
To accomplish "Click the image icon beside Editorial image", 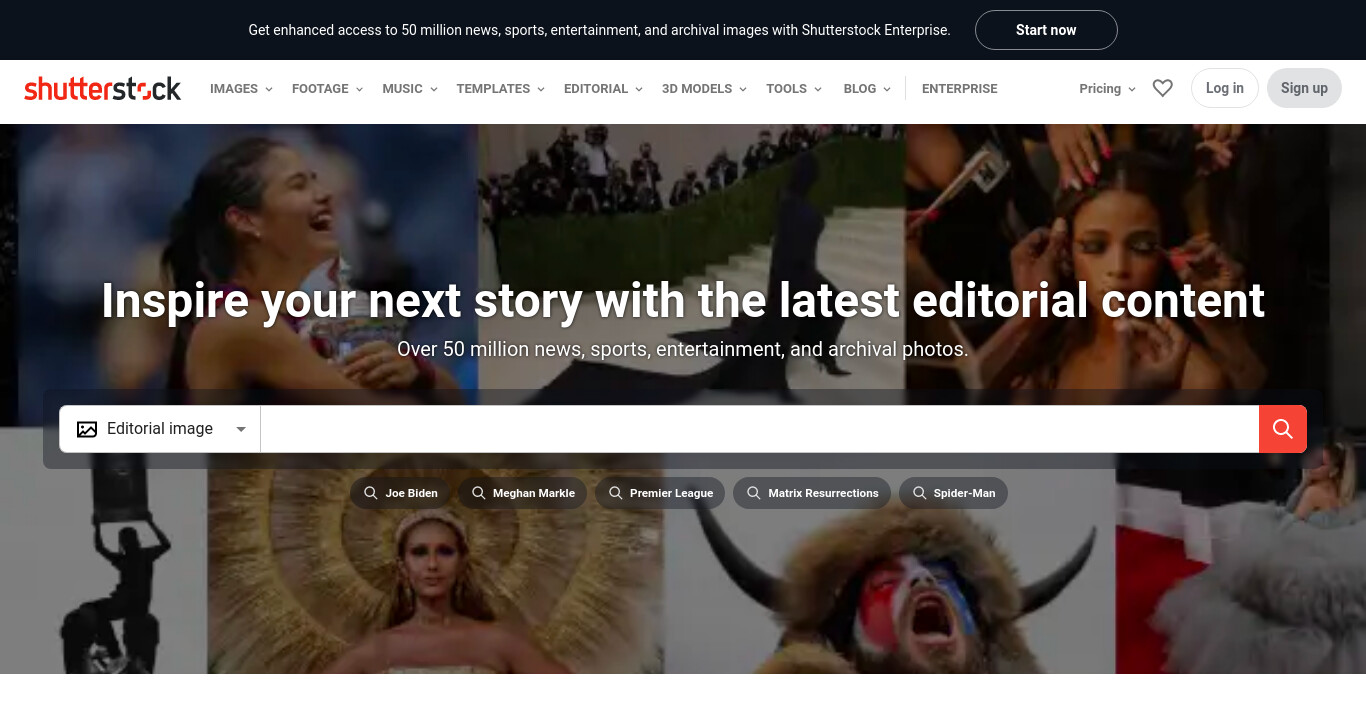I will pos(87,429).
